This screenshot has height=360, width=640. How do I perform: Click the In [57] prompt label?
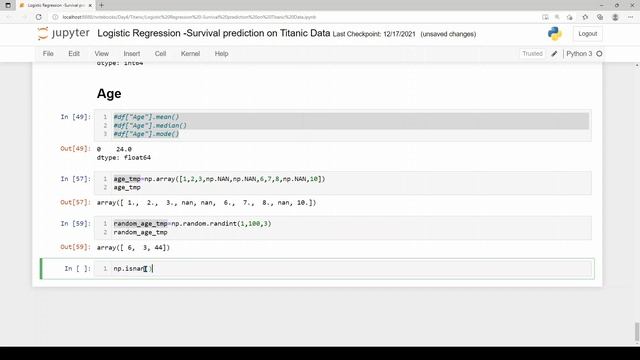coord(76,179)
